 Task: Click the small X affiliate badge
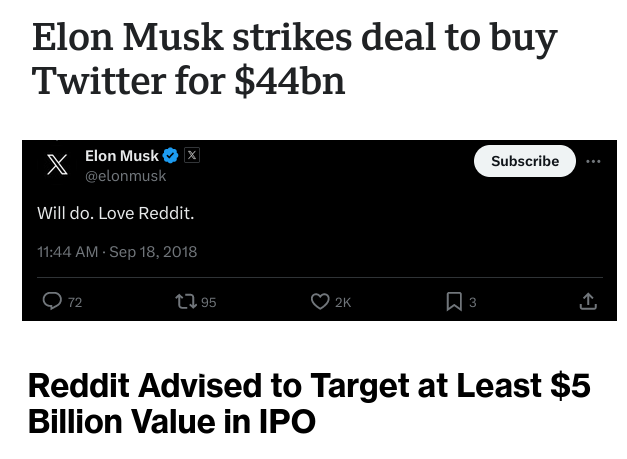tap(193, 156)
